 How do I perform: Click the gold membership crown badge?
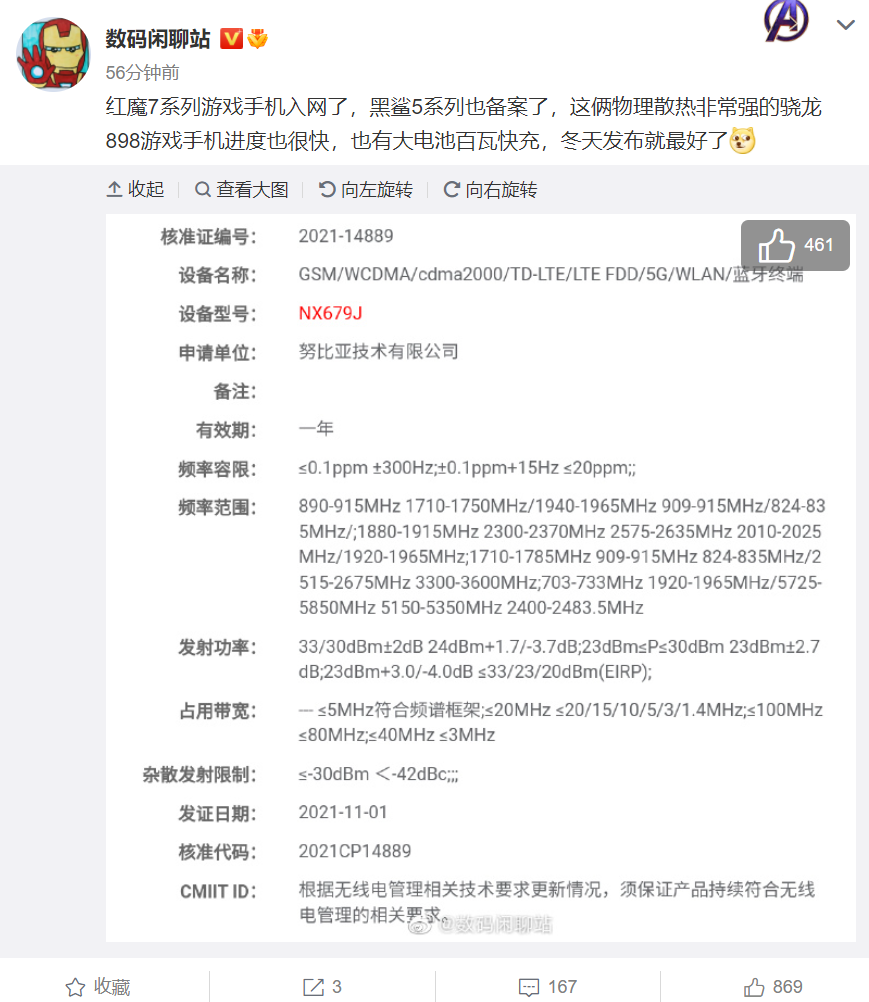coord(258,39)
